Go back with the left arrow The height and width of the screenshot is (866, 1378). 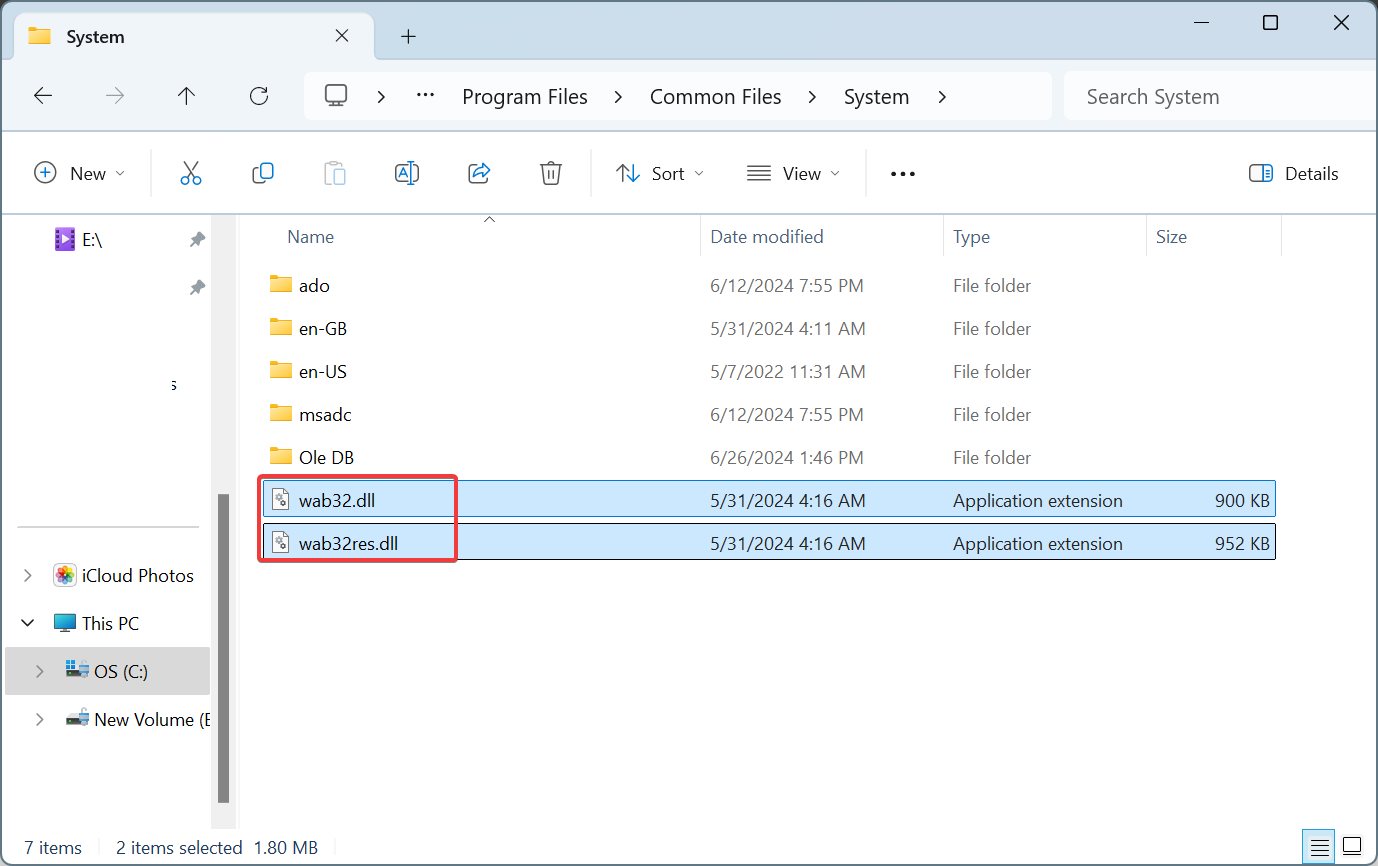pos(43,96)
